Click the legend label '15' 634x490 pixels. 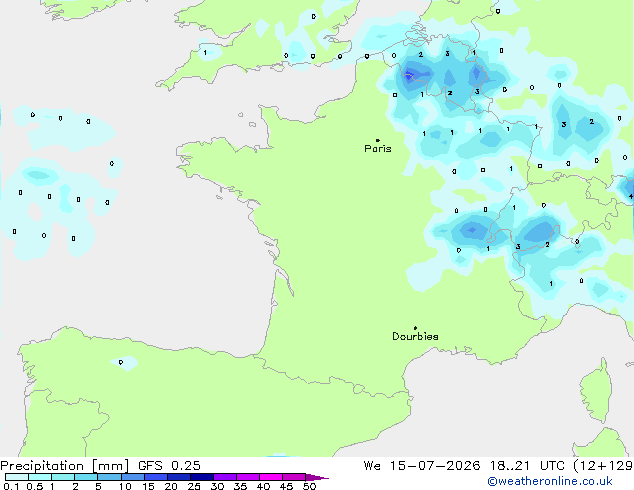(148, 486)
